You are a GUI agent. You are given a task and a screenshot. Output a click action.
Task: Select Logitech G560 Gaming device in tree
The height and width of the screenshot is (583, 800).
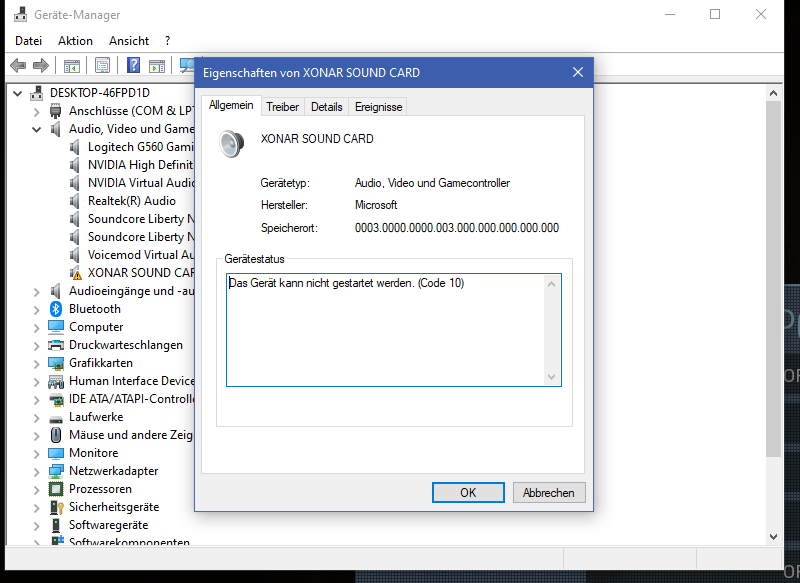(x=140, y=147)
